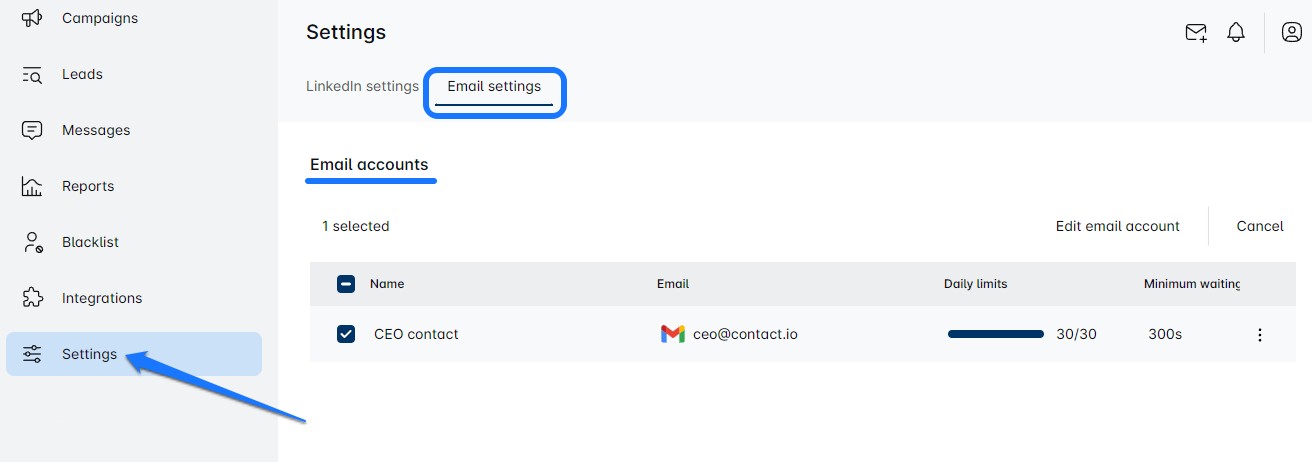Image resolution: width=1312 pixels, height=462 pixels.
Task: Open the mail invite icon in header
Action: point(1196,33)
